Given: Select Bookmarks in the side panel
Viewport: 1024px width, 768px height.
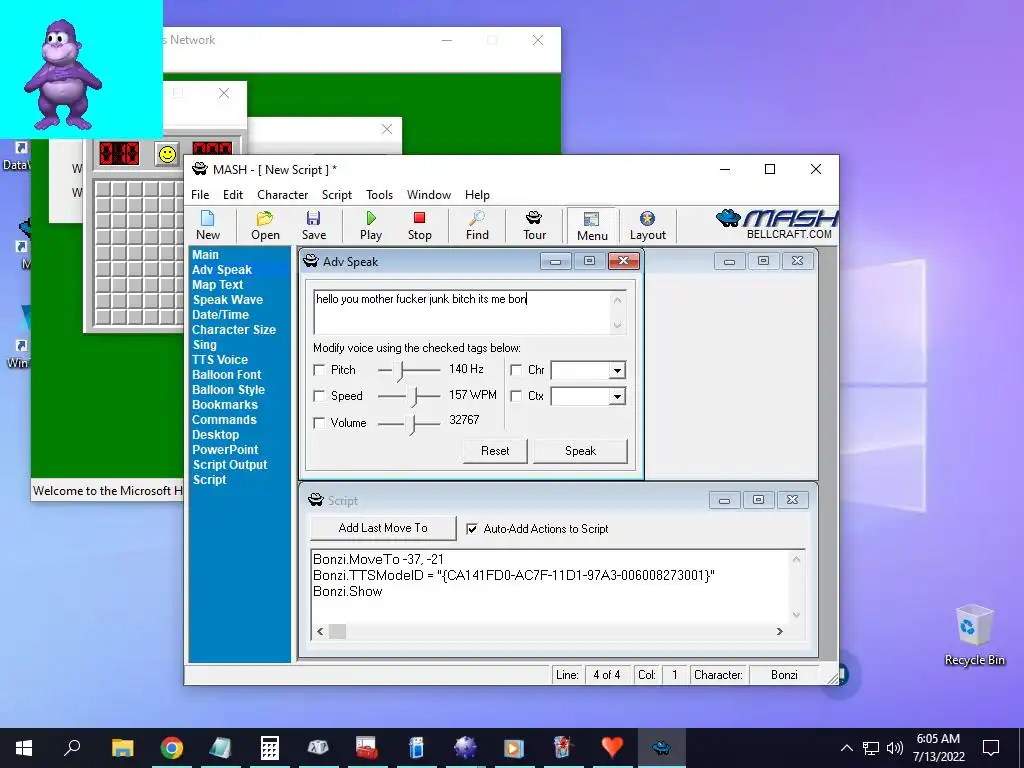Looking at the screenshot, I should [x=225, y=405].
